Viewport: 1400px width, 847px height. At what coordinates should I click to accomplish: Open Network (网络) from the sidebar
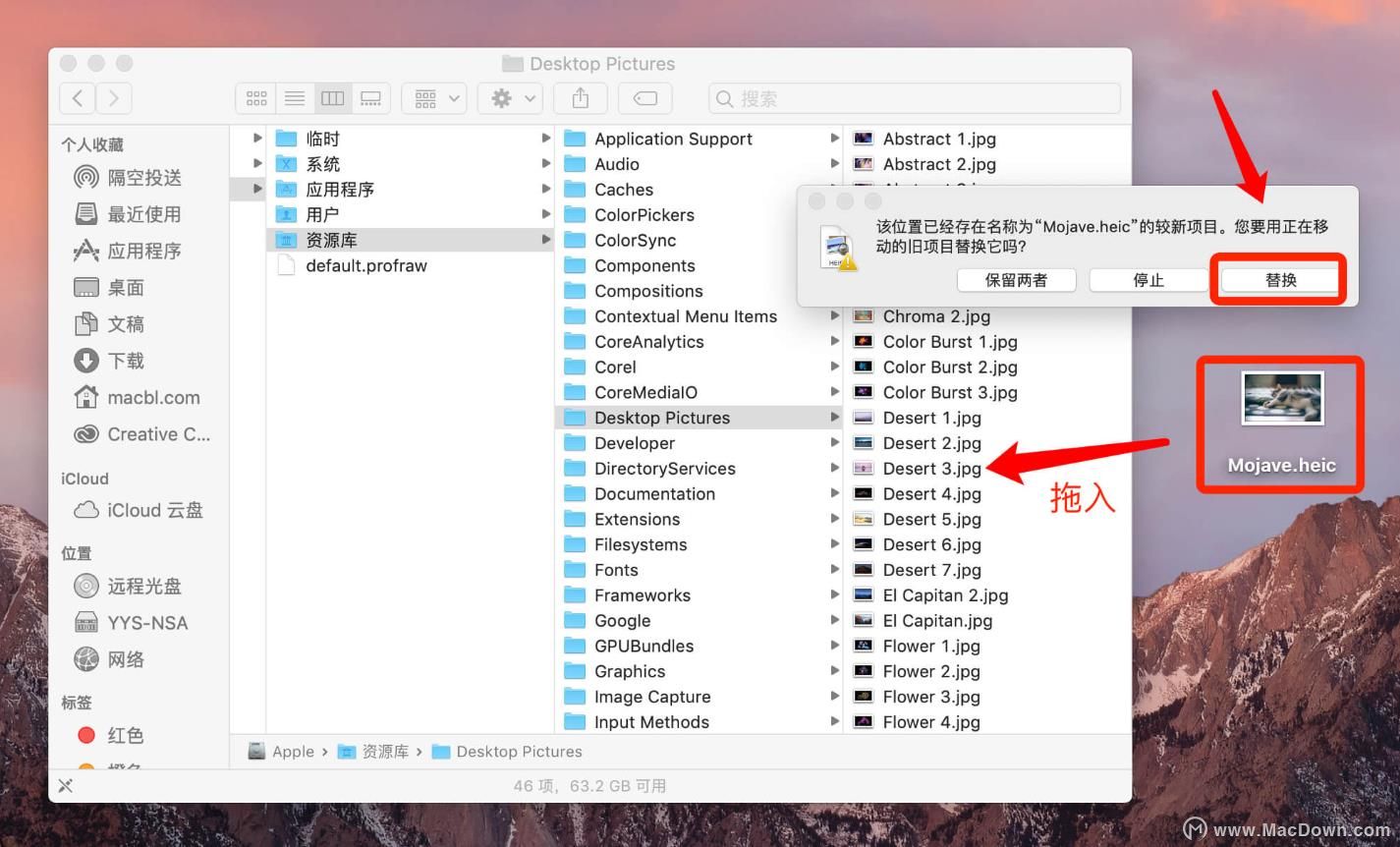(124, 659)
